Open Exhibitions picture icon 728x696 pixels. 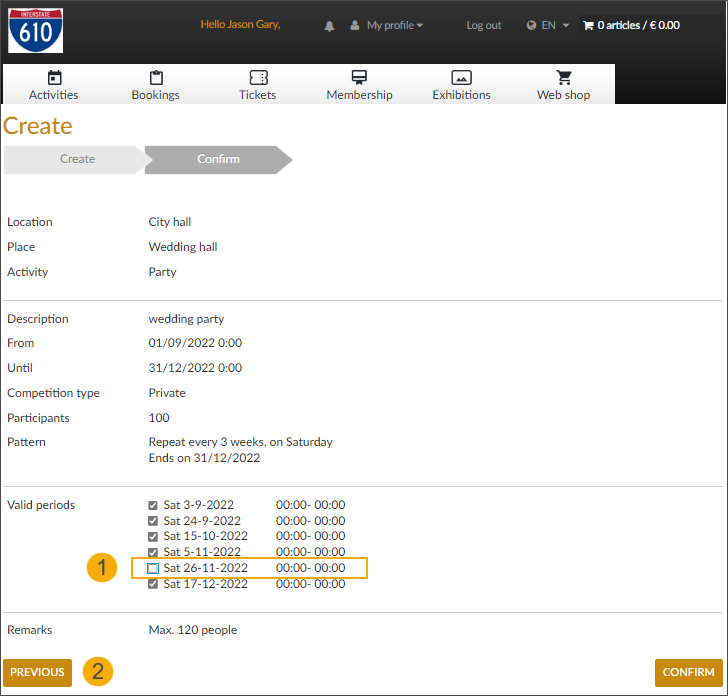[x=461, y=77]
